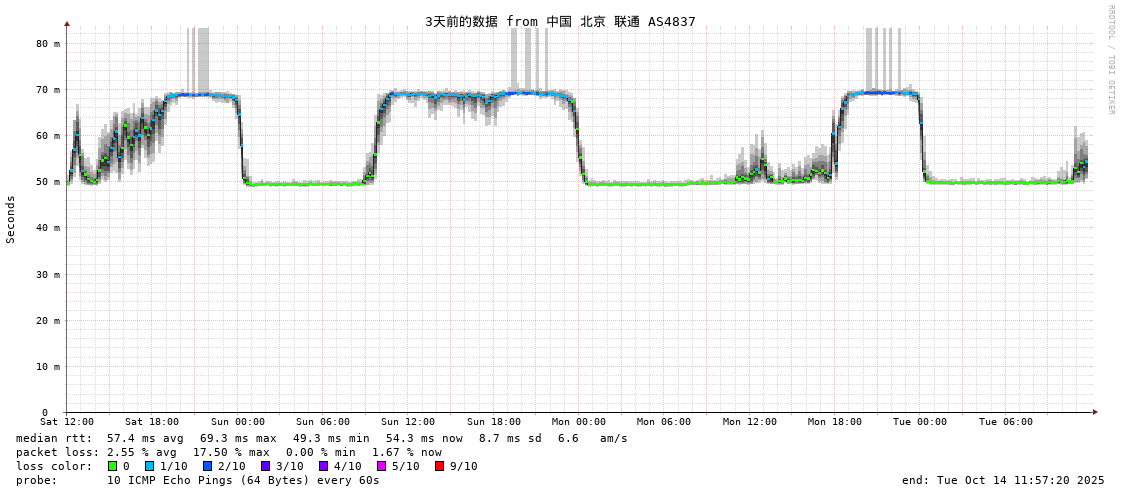Click the graph title mentioning AS4837
The image size is (1121, 494).
point(560,21)
